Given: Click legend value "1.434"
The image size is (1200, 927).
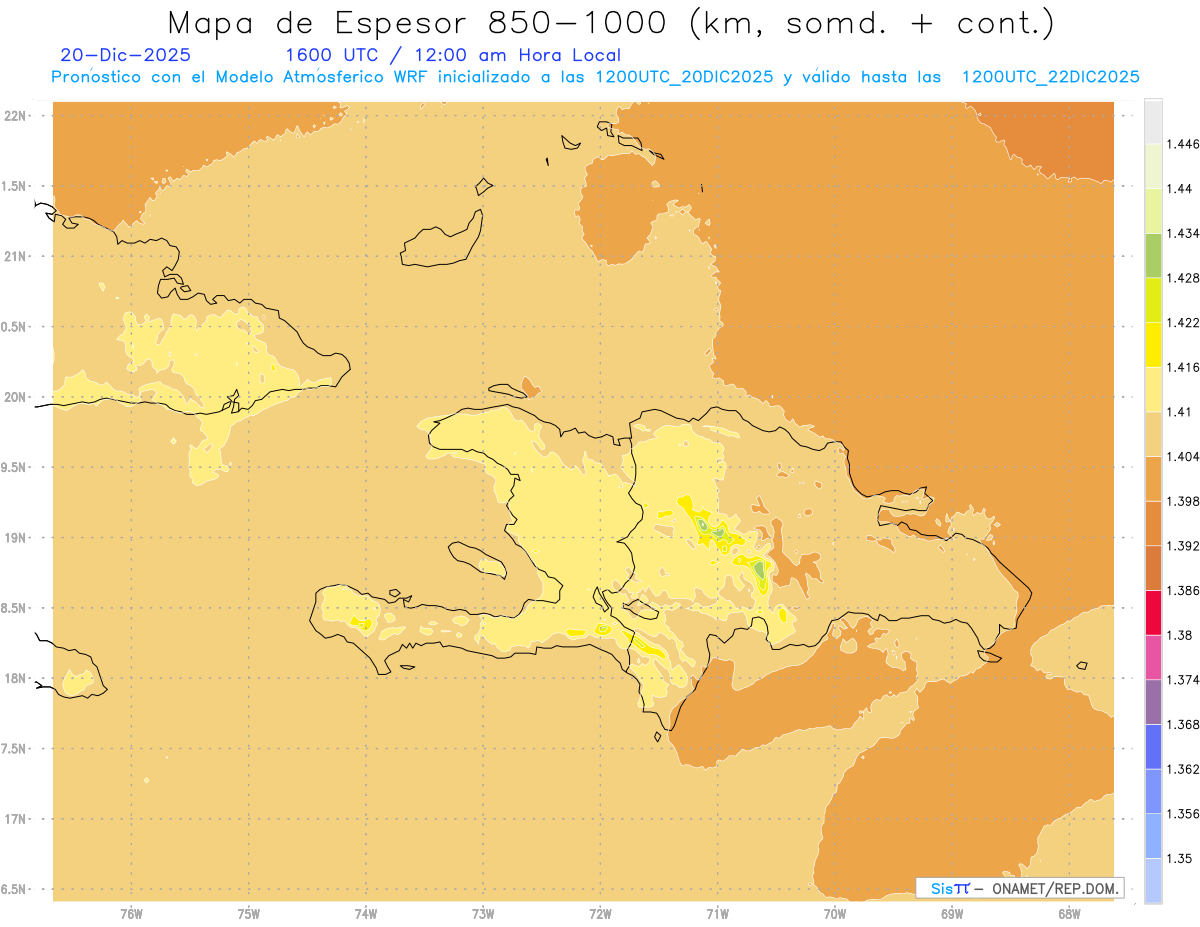Looking at the screenshot, I should 1181,233.
